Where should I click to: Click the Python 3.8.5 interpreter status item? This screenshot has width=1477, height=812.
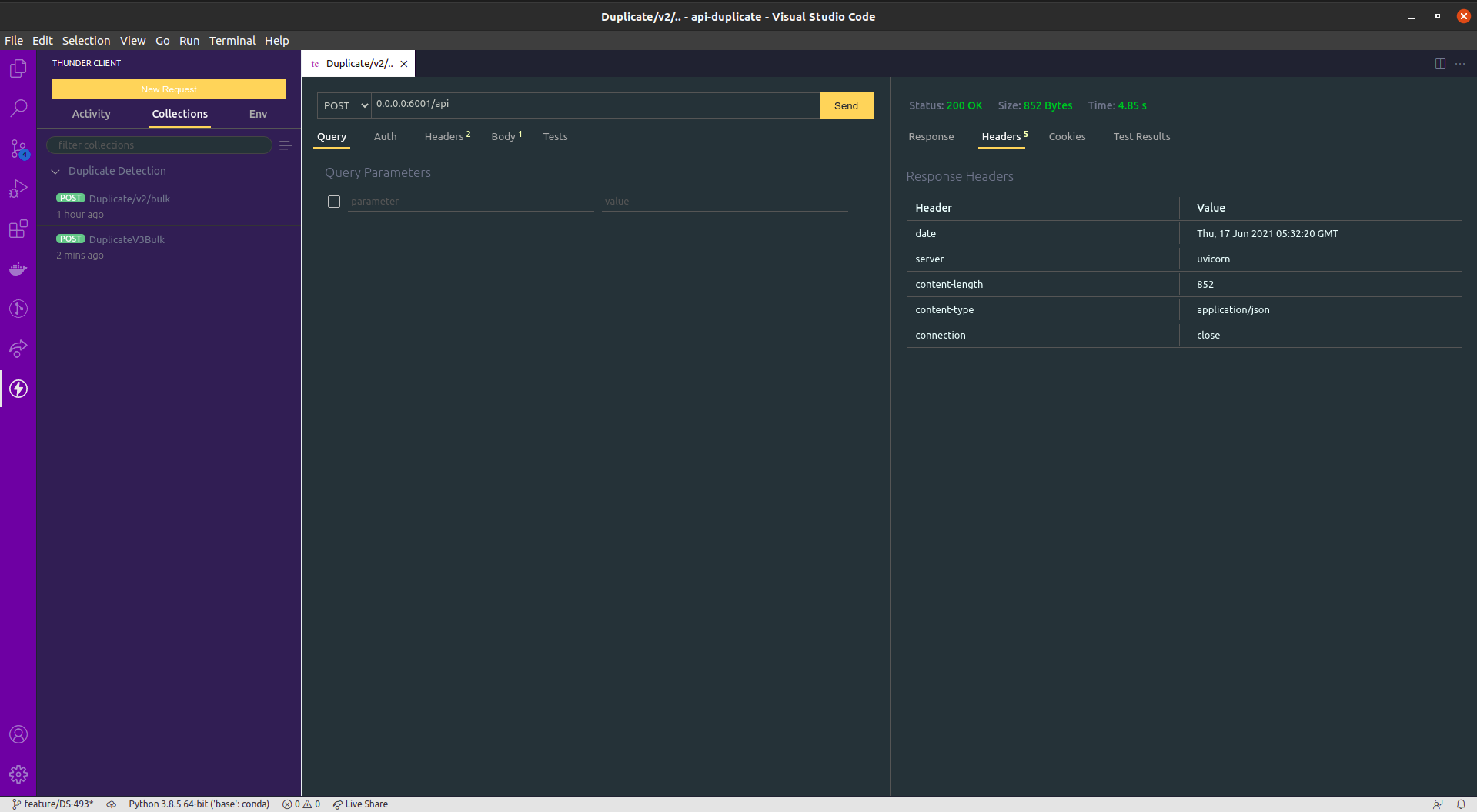click(x=199, y=804)
